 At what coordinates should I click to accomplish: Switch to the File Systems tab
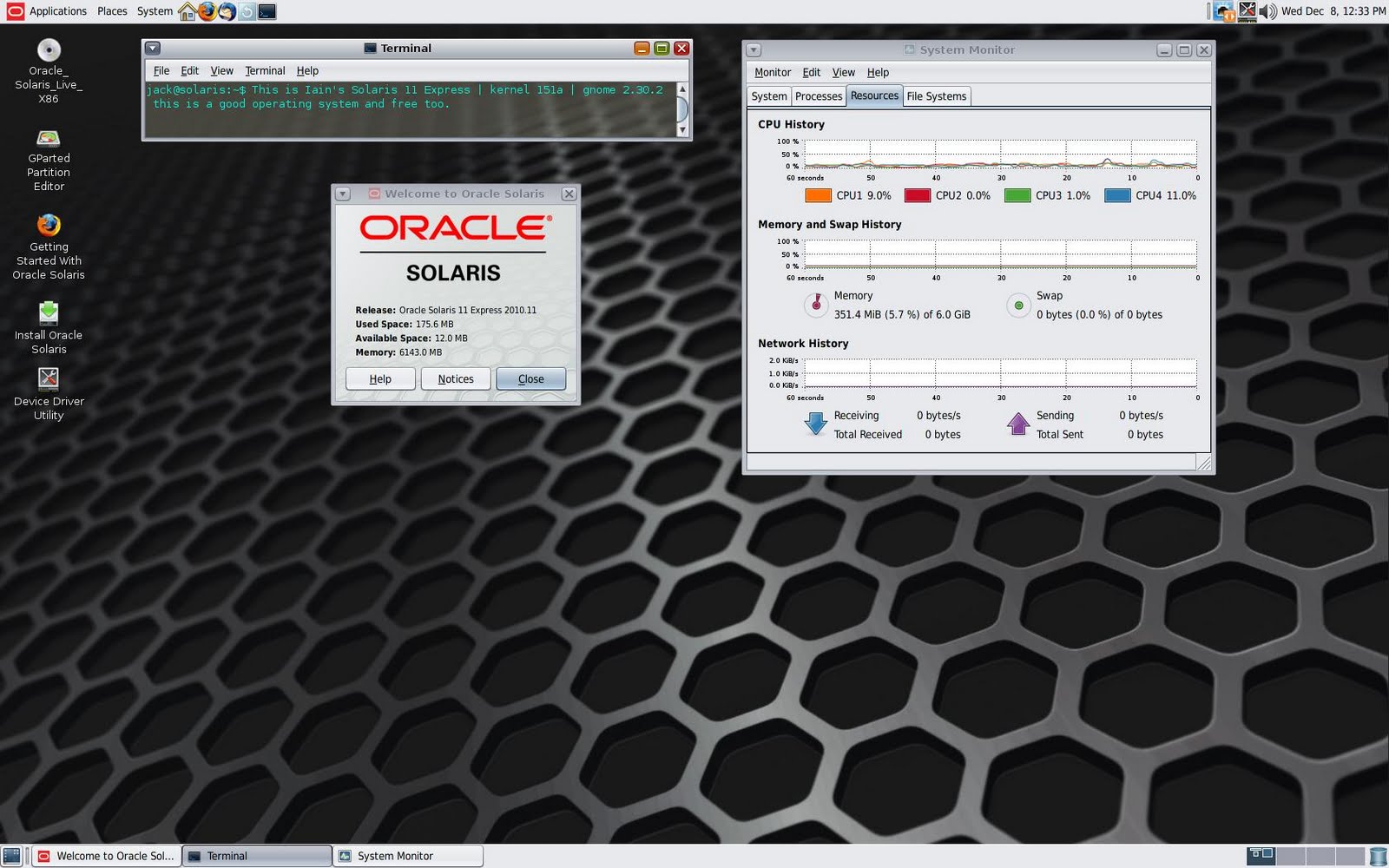[937, 96]
